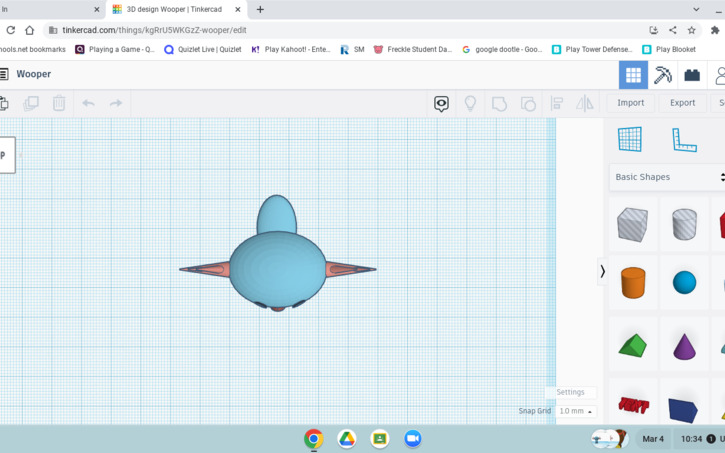Switch to the 3D design Wooper tab

[x=174, y=9]
